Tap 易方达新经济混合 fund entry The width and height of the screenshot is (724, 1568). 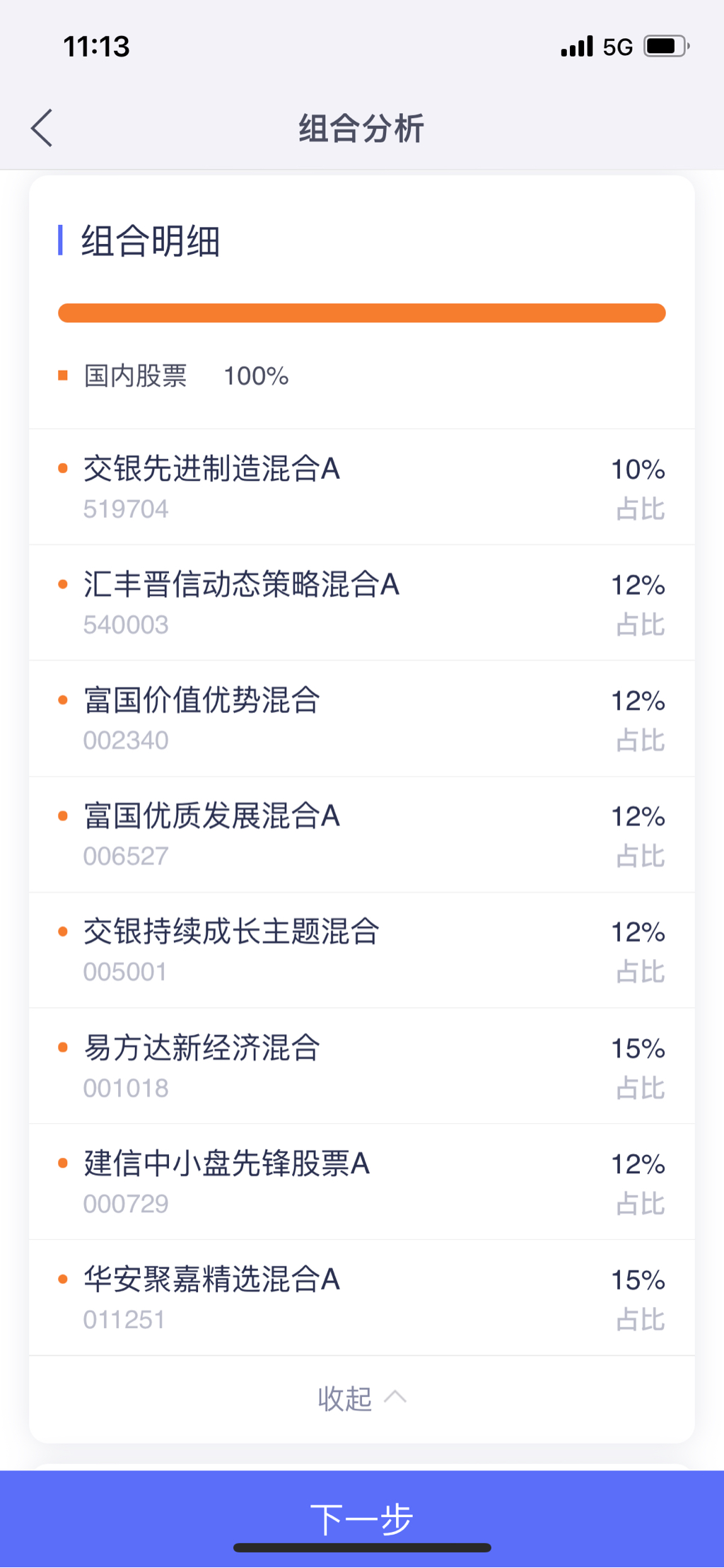(202, 1048)
